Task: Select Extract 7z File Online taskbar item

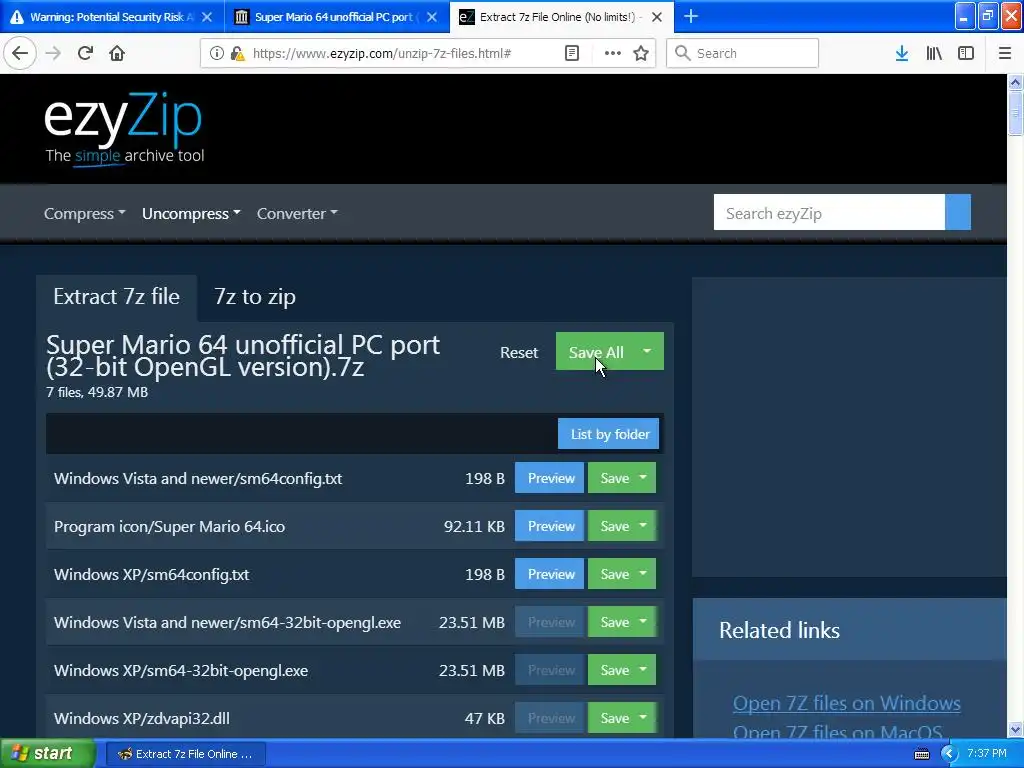Action: click(x=185, y=754)
